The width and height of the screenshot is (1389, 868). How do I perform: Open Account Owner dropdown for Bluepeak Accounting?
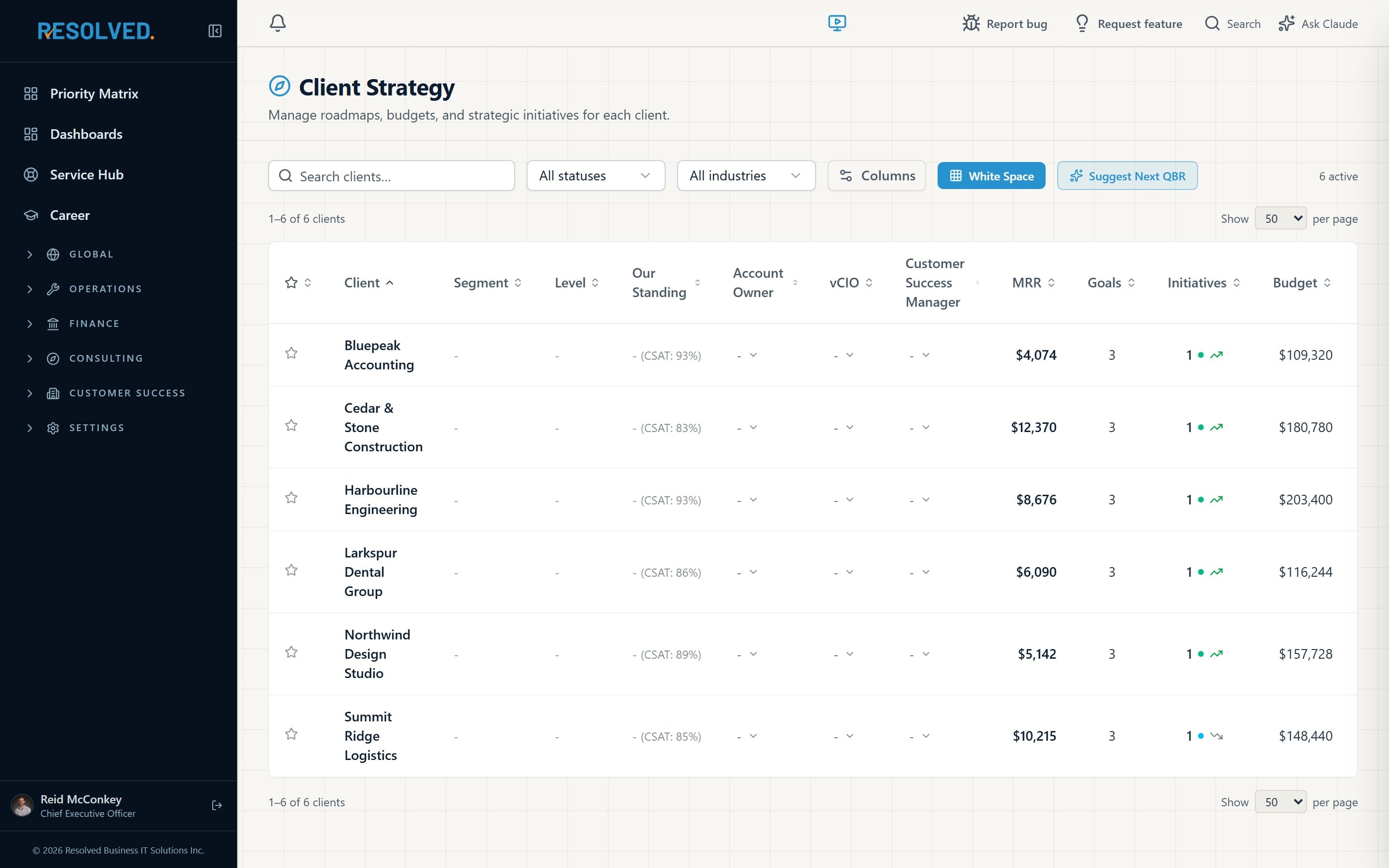[747, 355]
